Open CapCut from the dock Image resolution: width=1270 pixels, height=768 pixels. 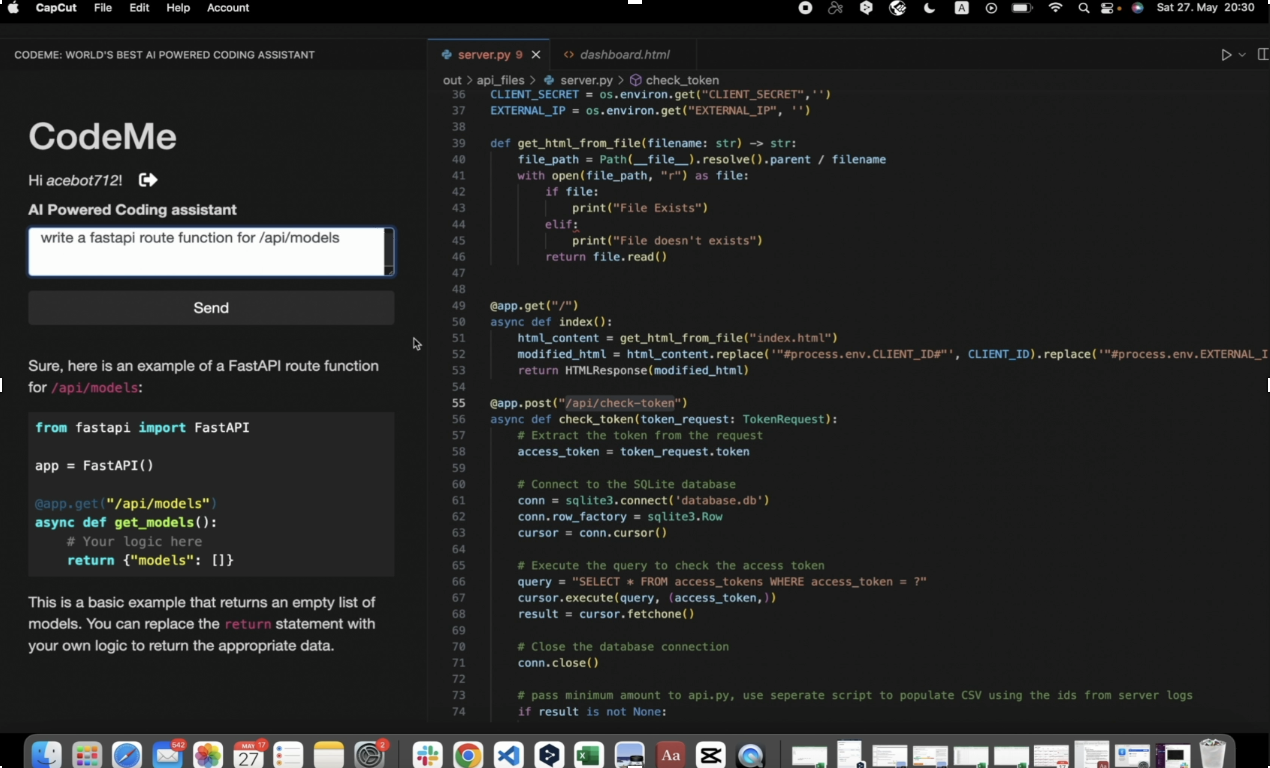coord(710,755)
